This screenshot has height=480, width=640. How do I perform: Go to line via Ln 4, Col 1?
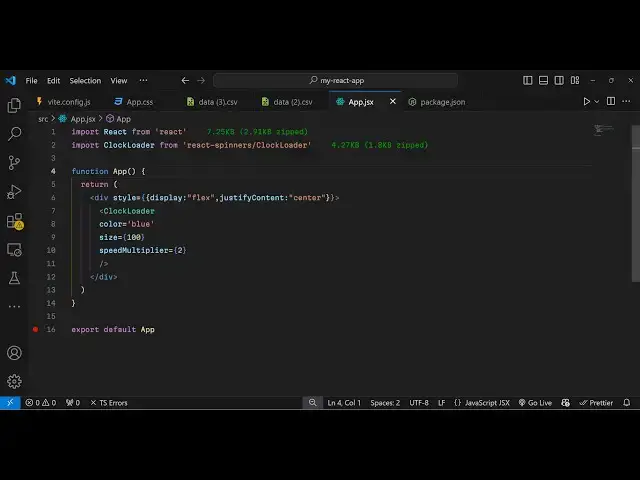[x=344, y=403]
